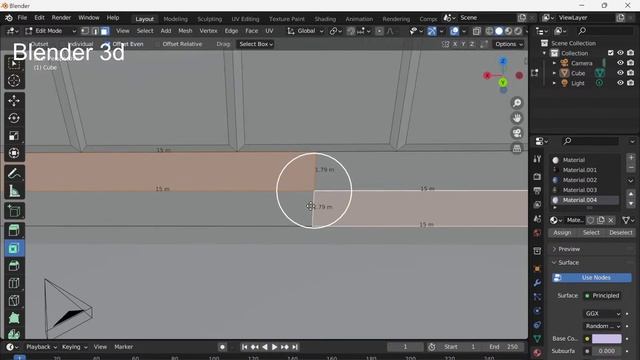Expand the Camera tree item

click(554, 63)
